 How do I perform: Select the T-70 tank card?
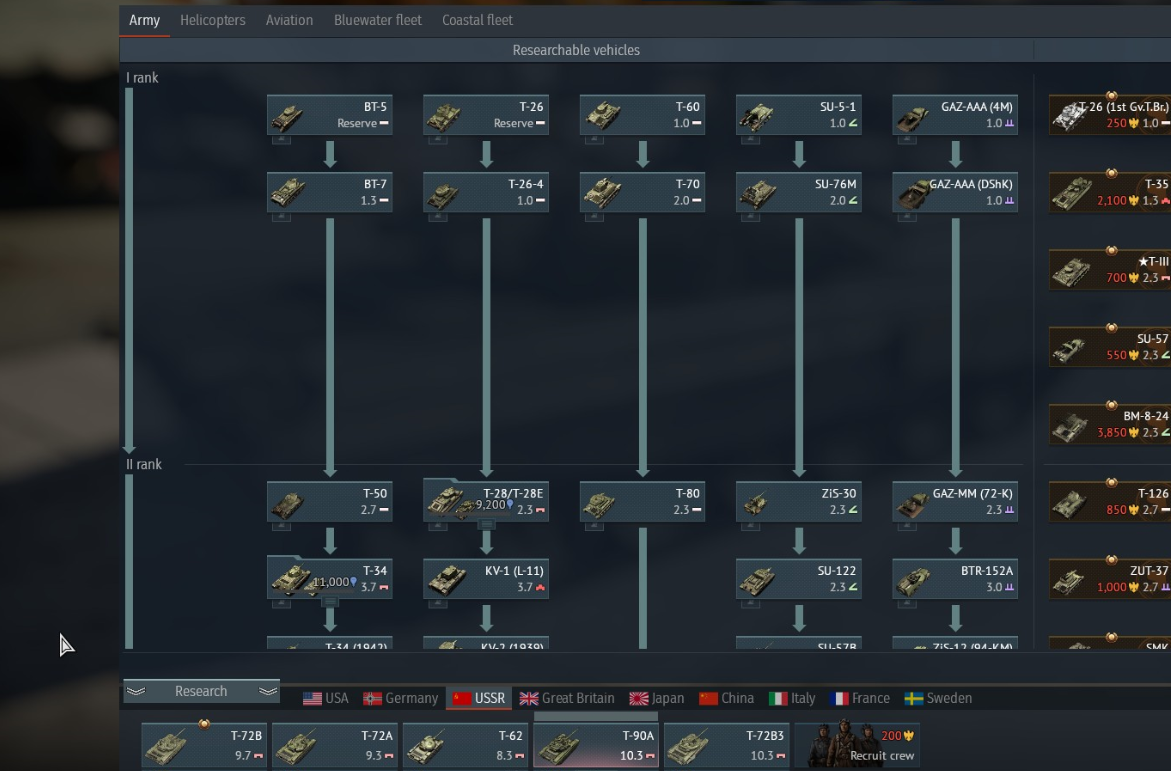click(642, 192)
